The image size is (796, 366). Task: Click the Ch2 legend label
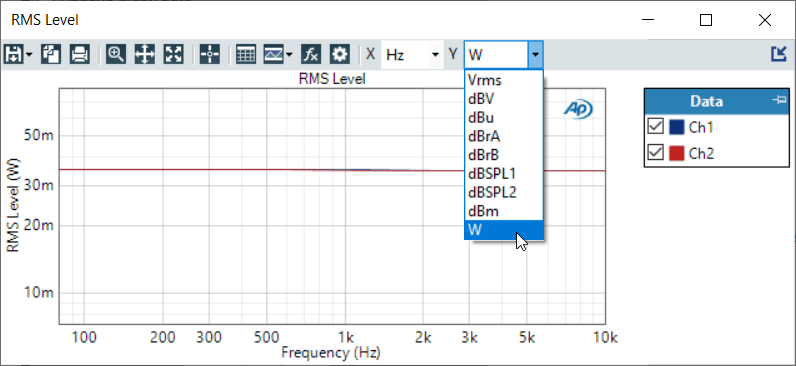pos(701,153)
